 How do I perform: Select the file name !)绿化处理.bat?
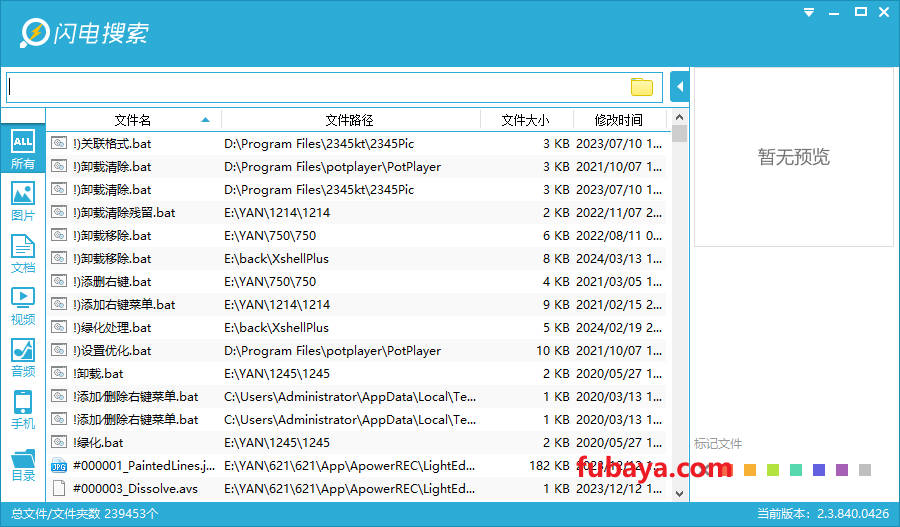pos(112,327)
